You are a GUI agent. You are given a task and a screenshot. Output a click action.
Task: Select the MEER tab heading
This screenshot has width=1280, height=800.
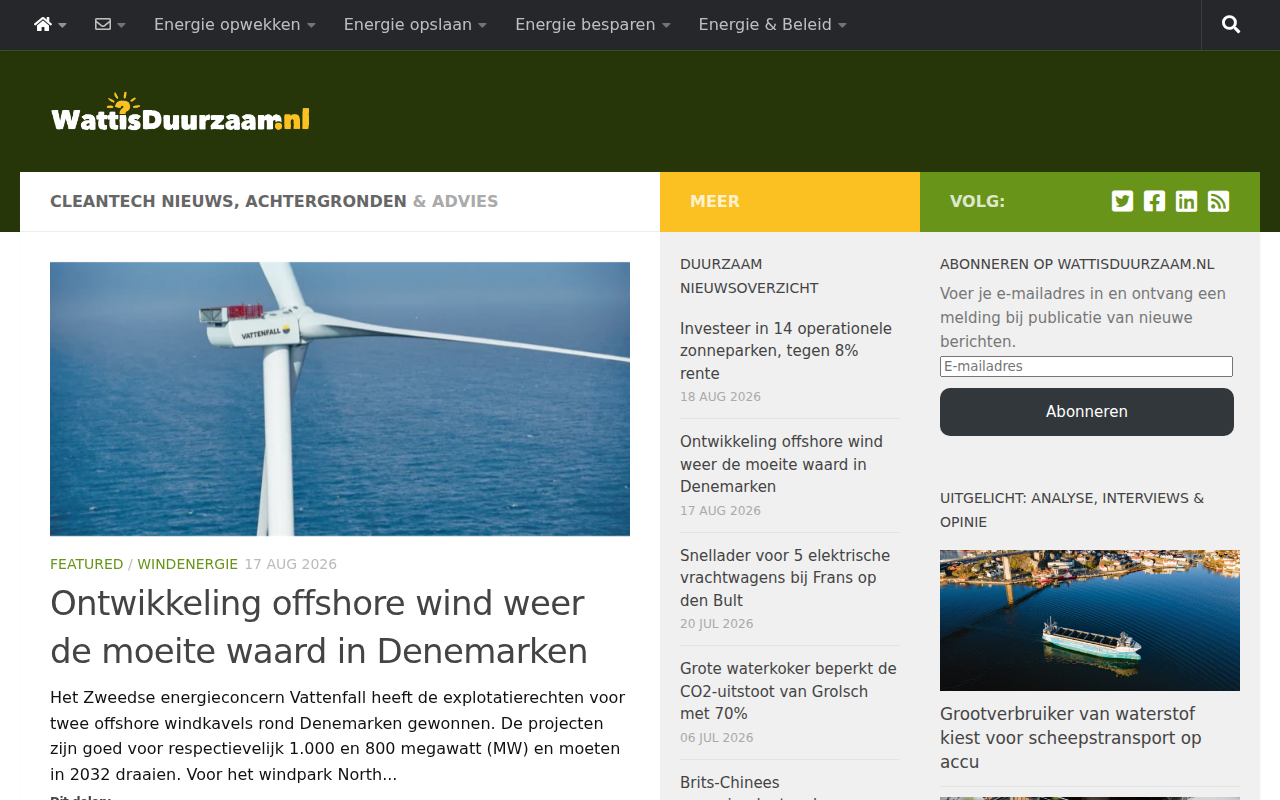(715, 201)
